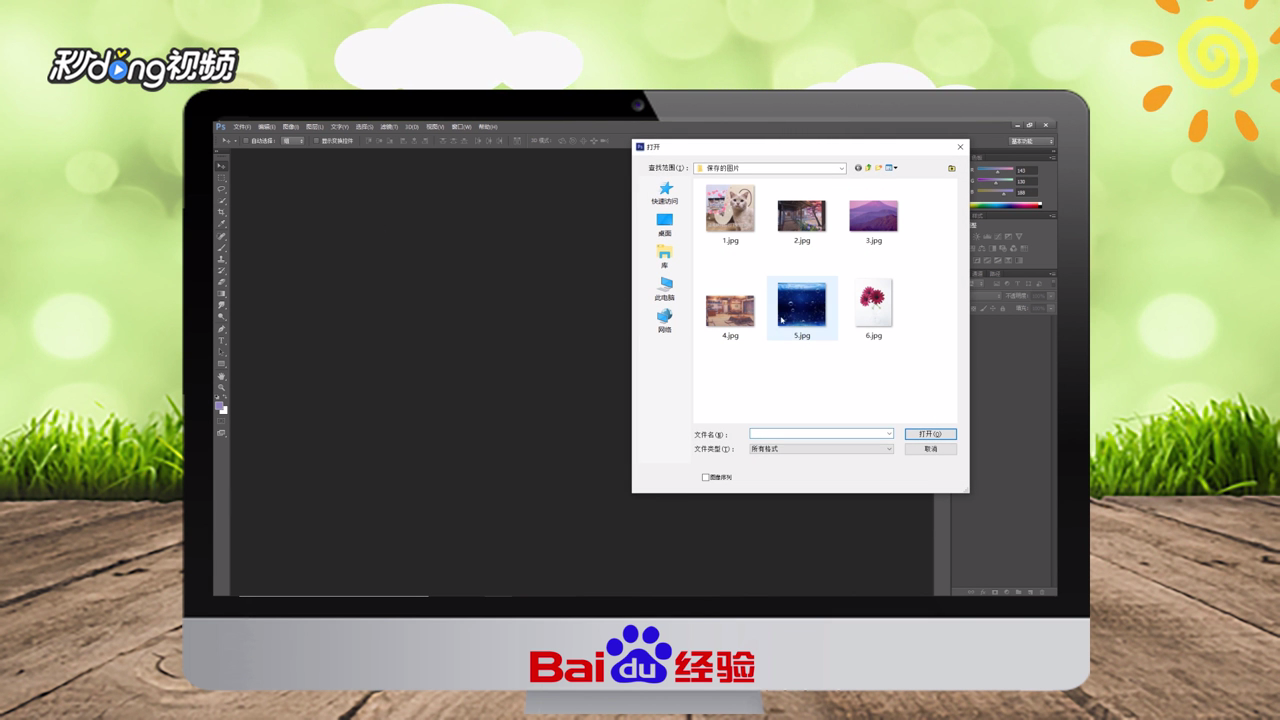
Task: Select the 1.jpg cat thumbnail
Action: (x=730, y=208)
